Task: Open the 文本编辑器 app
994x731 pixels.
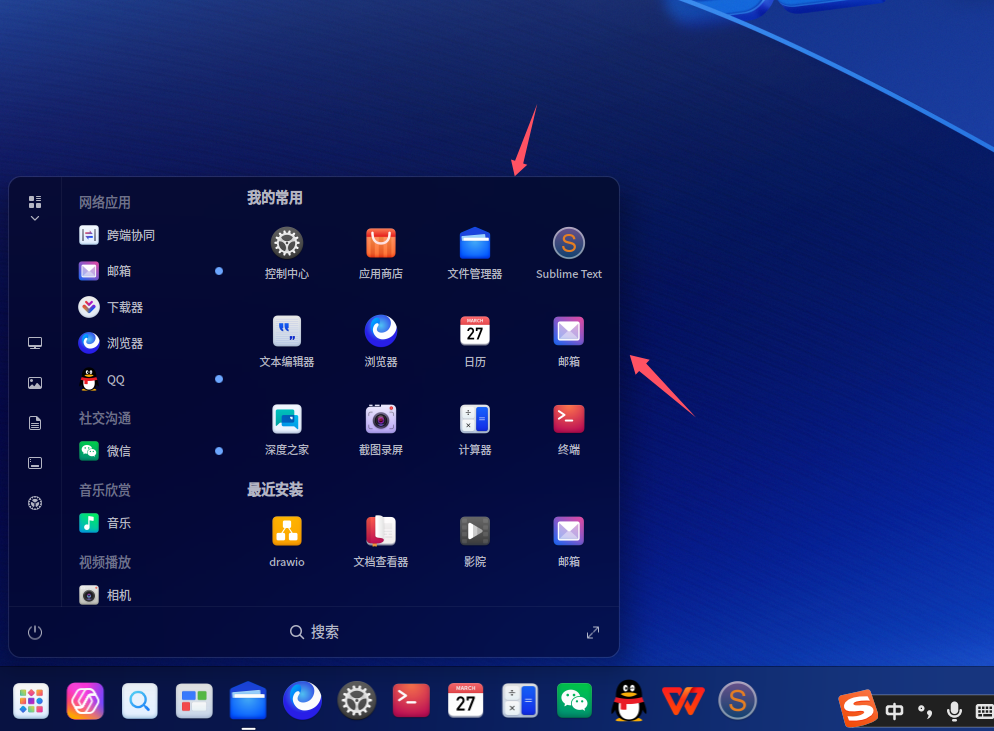Action: 287,341
